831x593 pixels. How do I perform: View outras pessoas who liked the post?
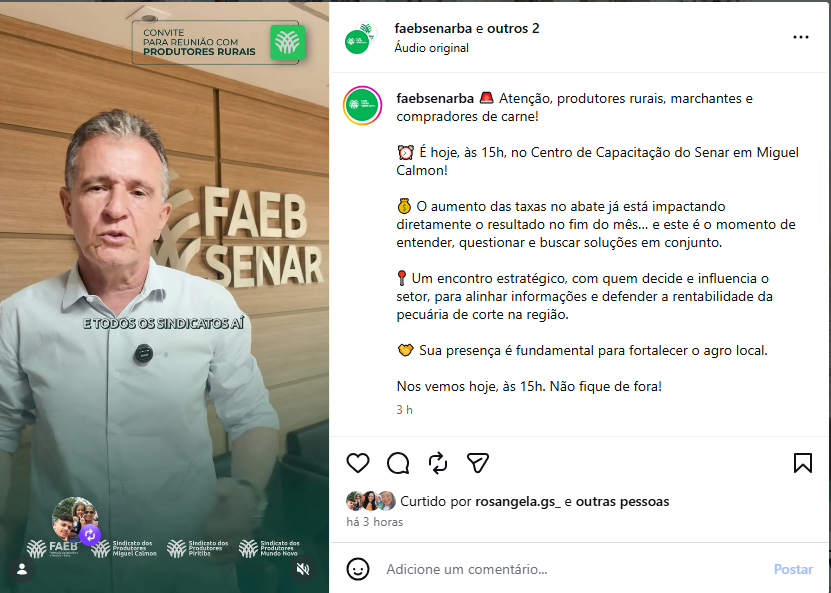coord(622,501)
